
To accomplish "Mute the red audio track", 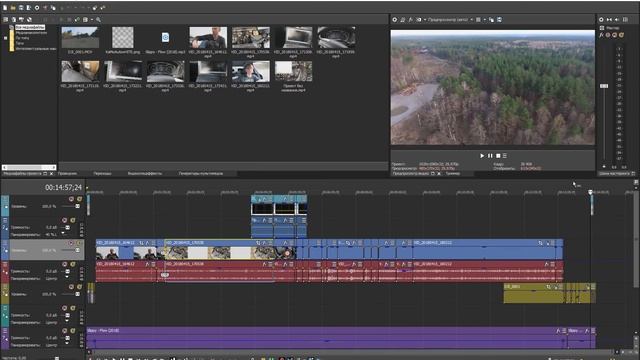I will tap(65, 264).
